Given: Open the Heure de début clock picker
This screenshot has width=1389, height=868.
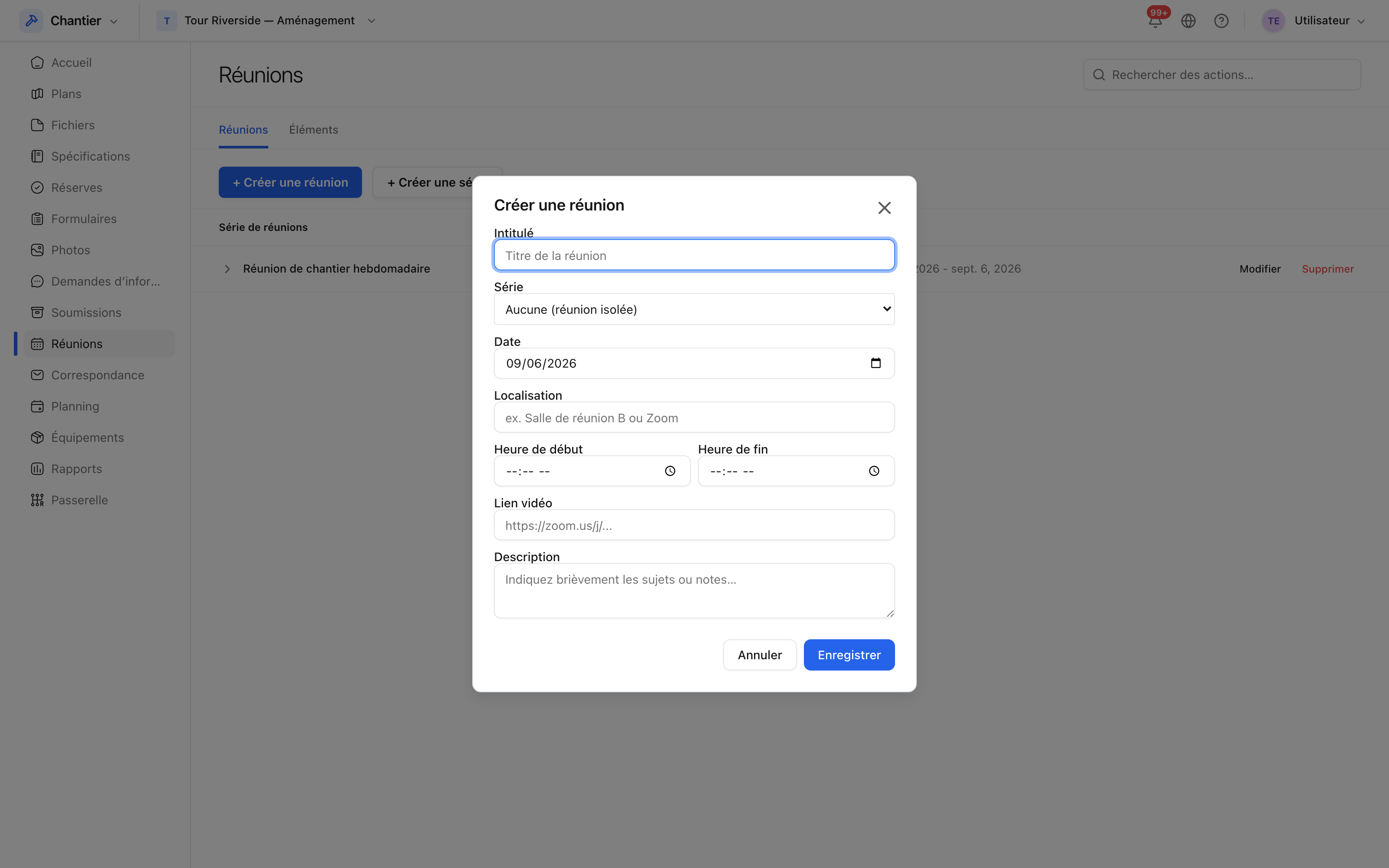Looking at the screenshot, I should pos(670,471).
